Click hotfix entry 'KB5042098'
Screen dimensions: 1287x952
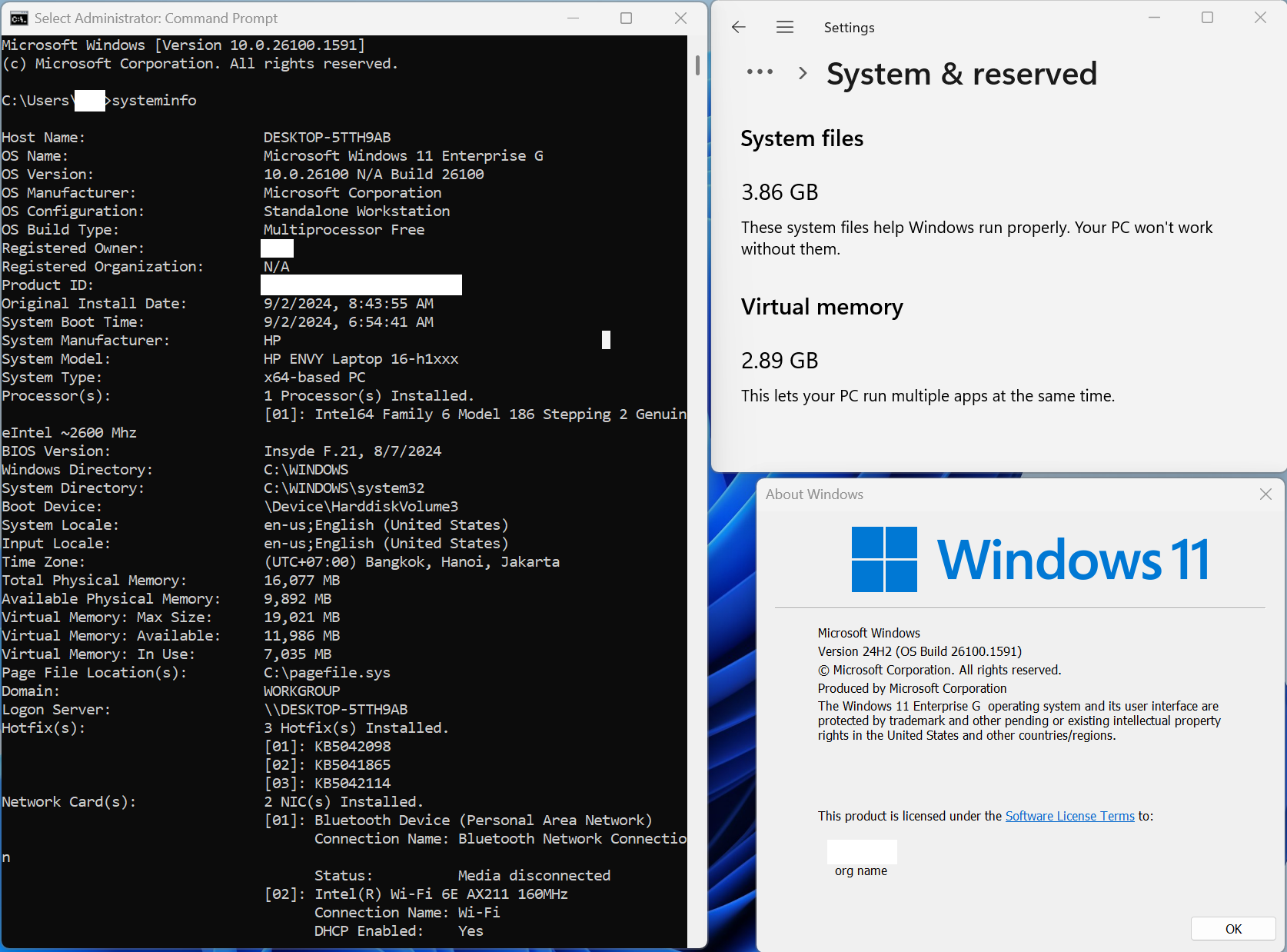(x=352, y=747)
